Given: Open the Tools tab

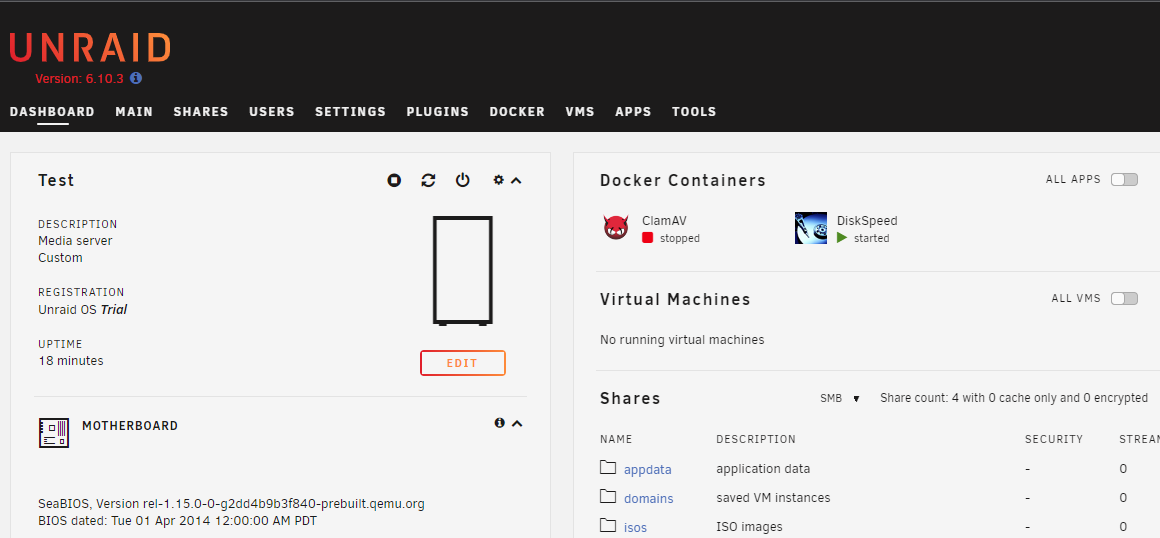Looking at the screenshot, I should (x=694, y=112).
